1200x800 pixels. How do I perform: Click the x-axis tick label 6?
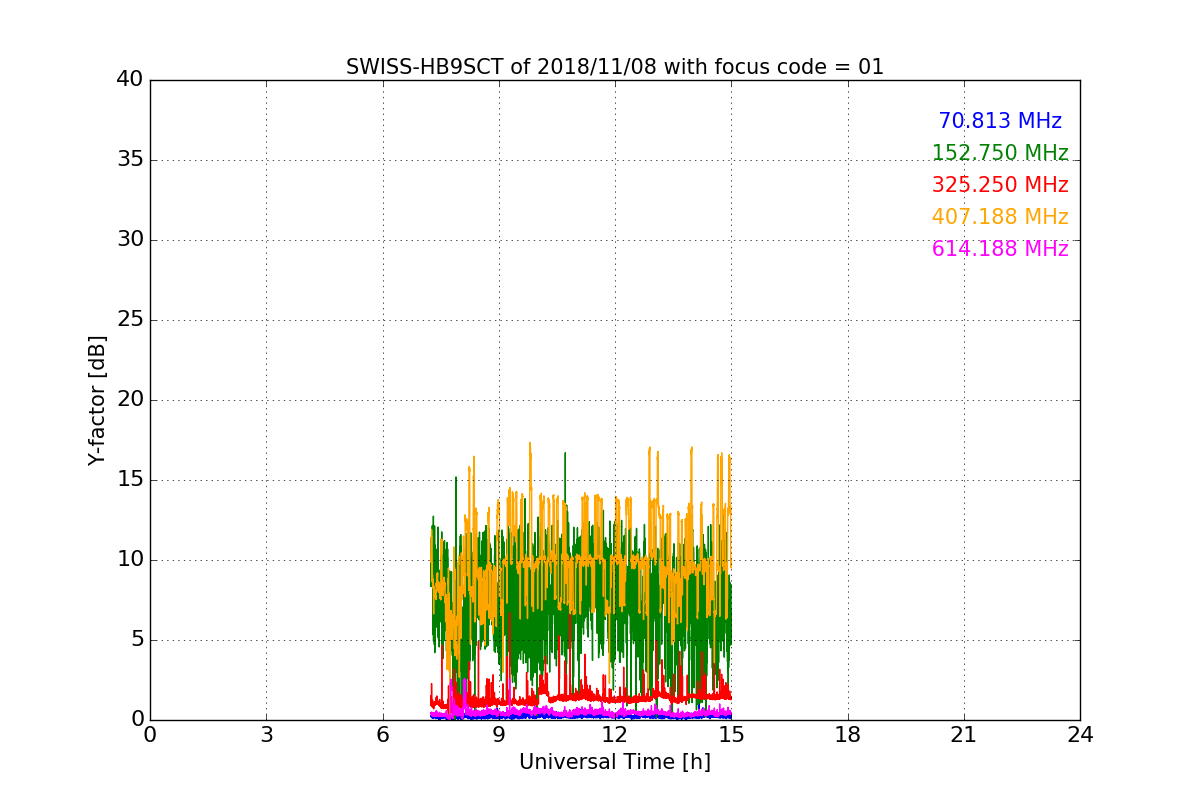(383, 735)
